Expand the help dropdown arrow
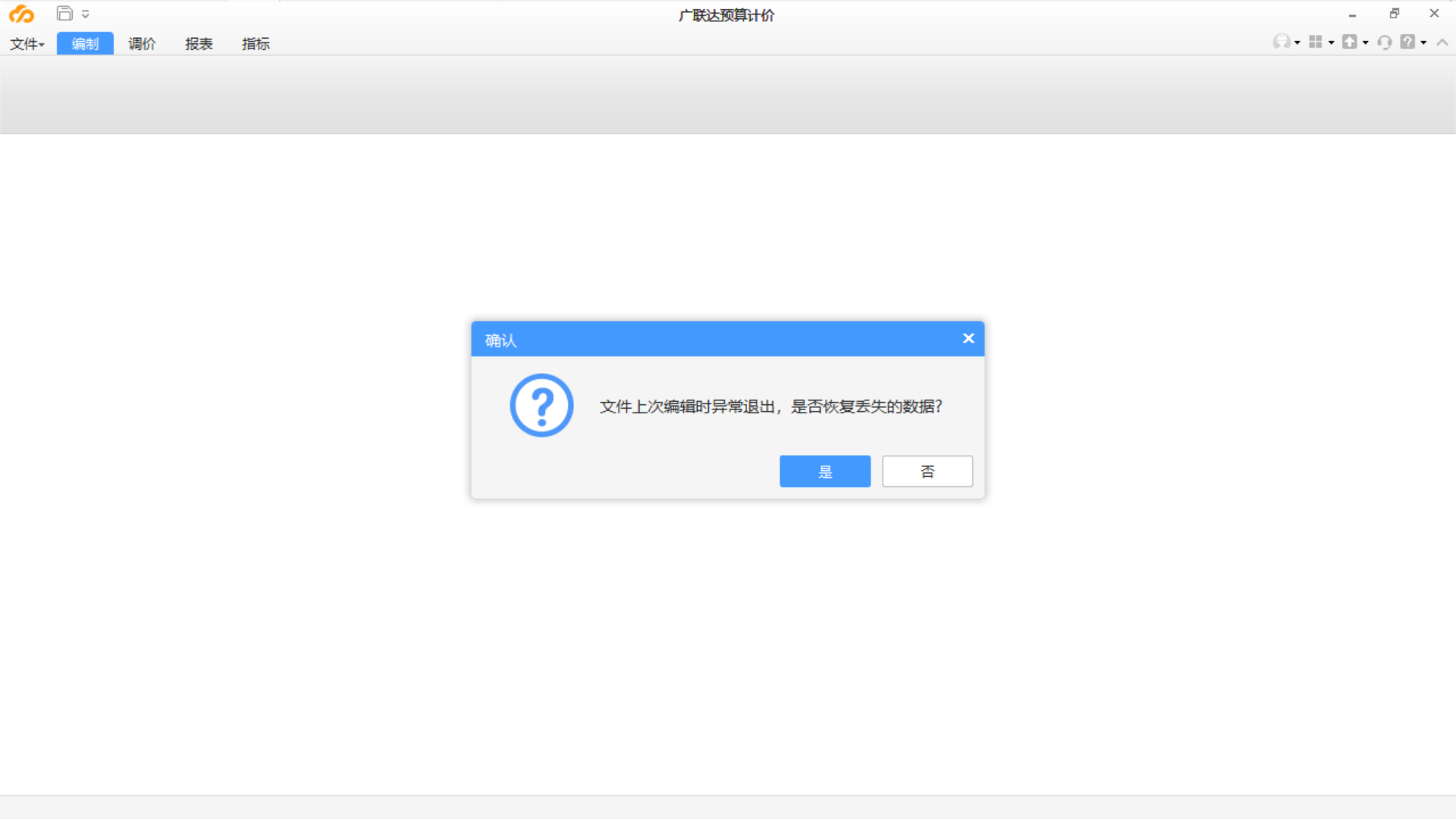Image resolution: width=1456 pixels, height=819 pixels. pos(1423,43)
